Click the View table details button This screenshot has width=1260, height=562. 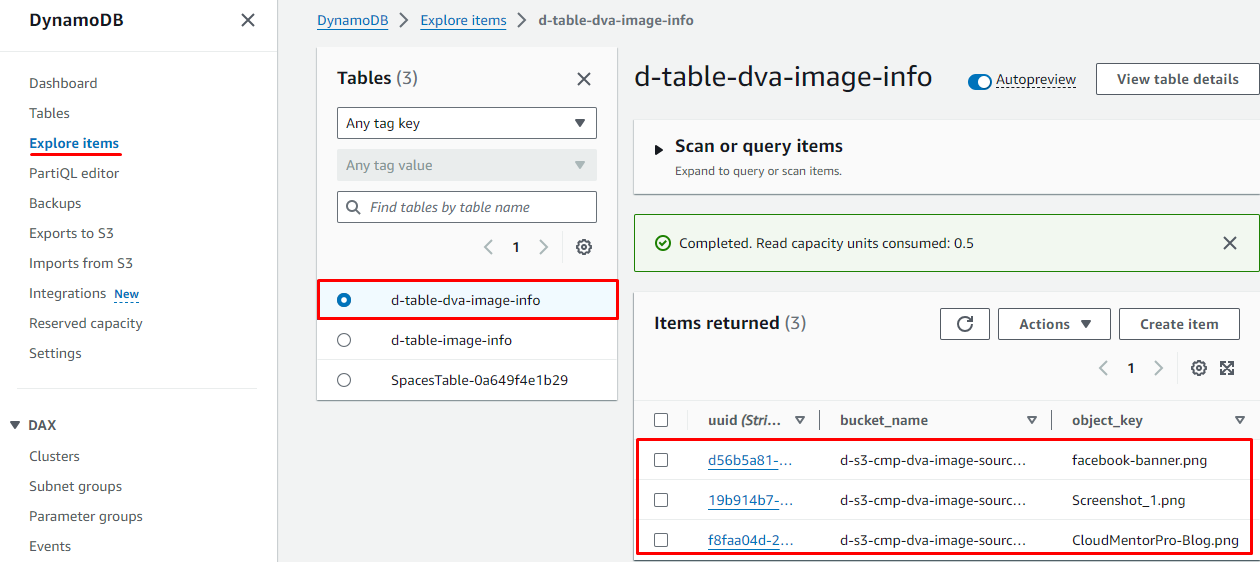(x=1177, y=79)
